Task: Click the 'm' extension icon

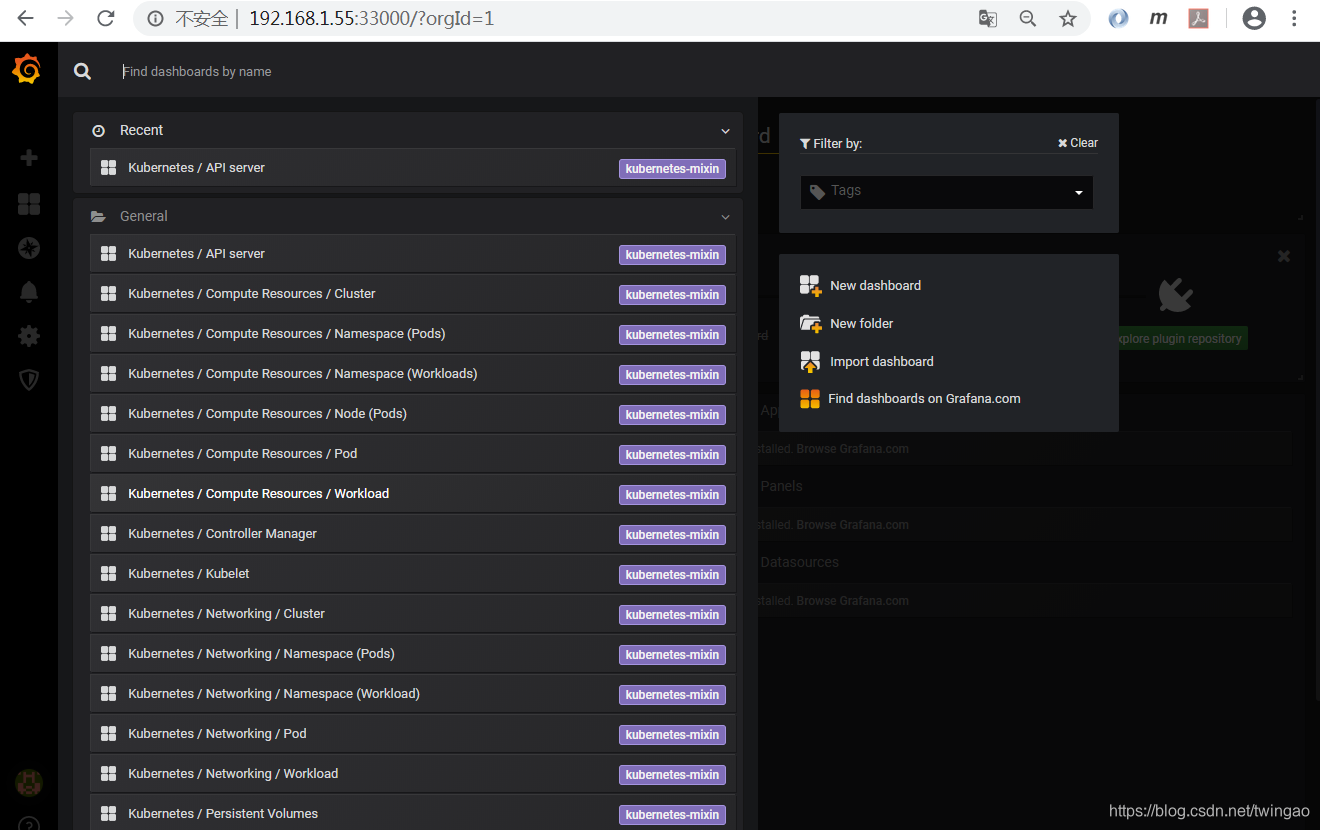Action: click(x=1158, y=18)
